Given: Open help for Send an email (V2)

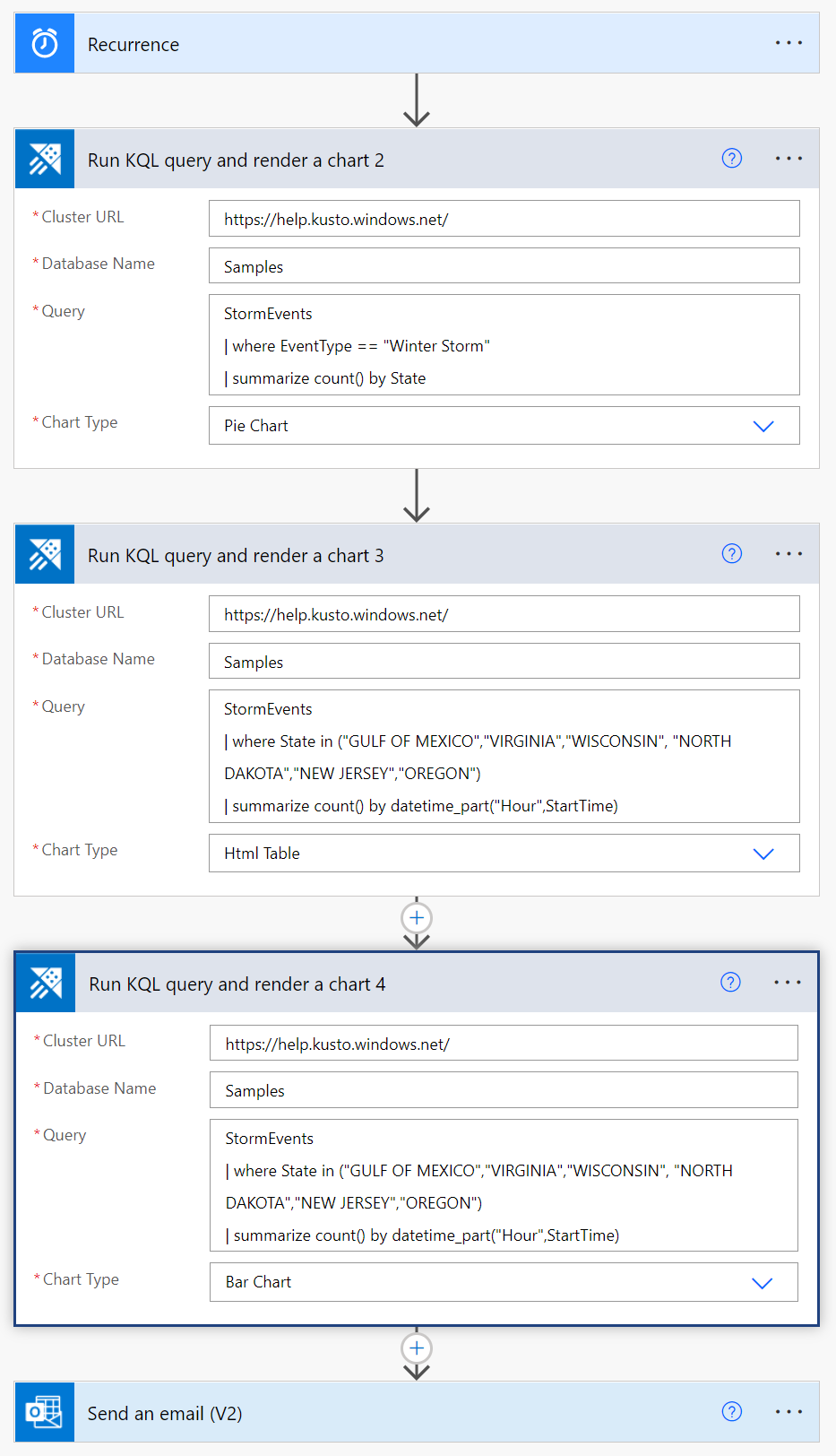Looking at the screenshot, I should 732,1412.
